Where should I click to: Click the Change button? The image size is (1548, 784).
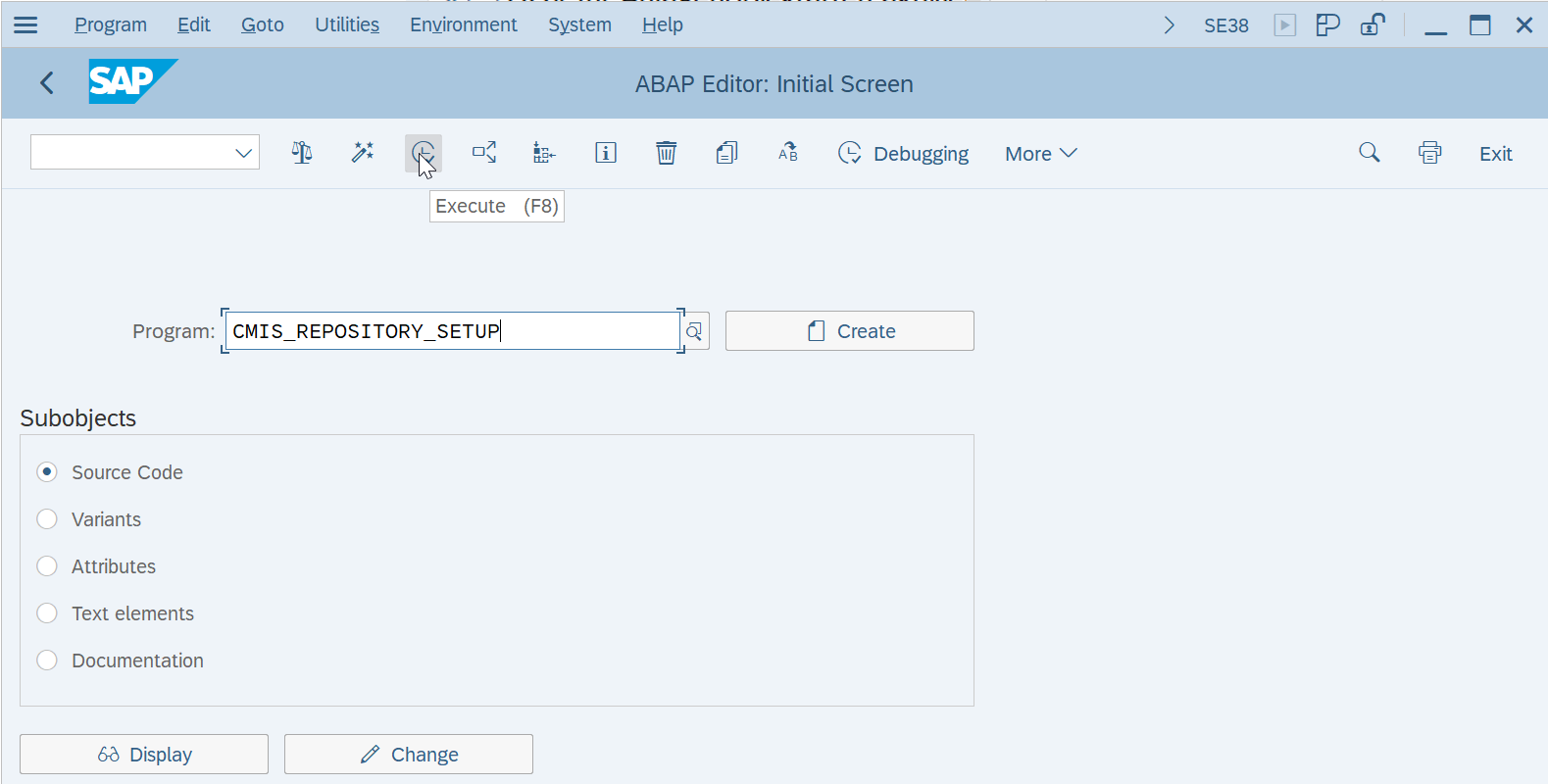(409, 755)
